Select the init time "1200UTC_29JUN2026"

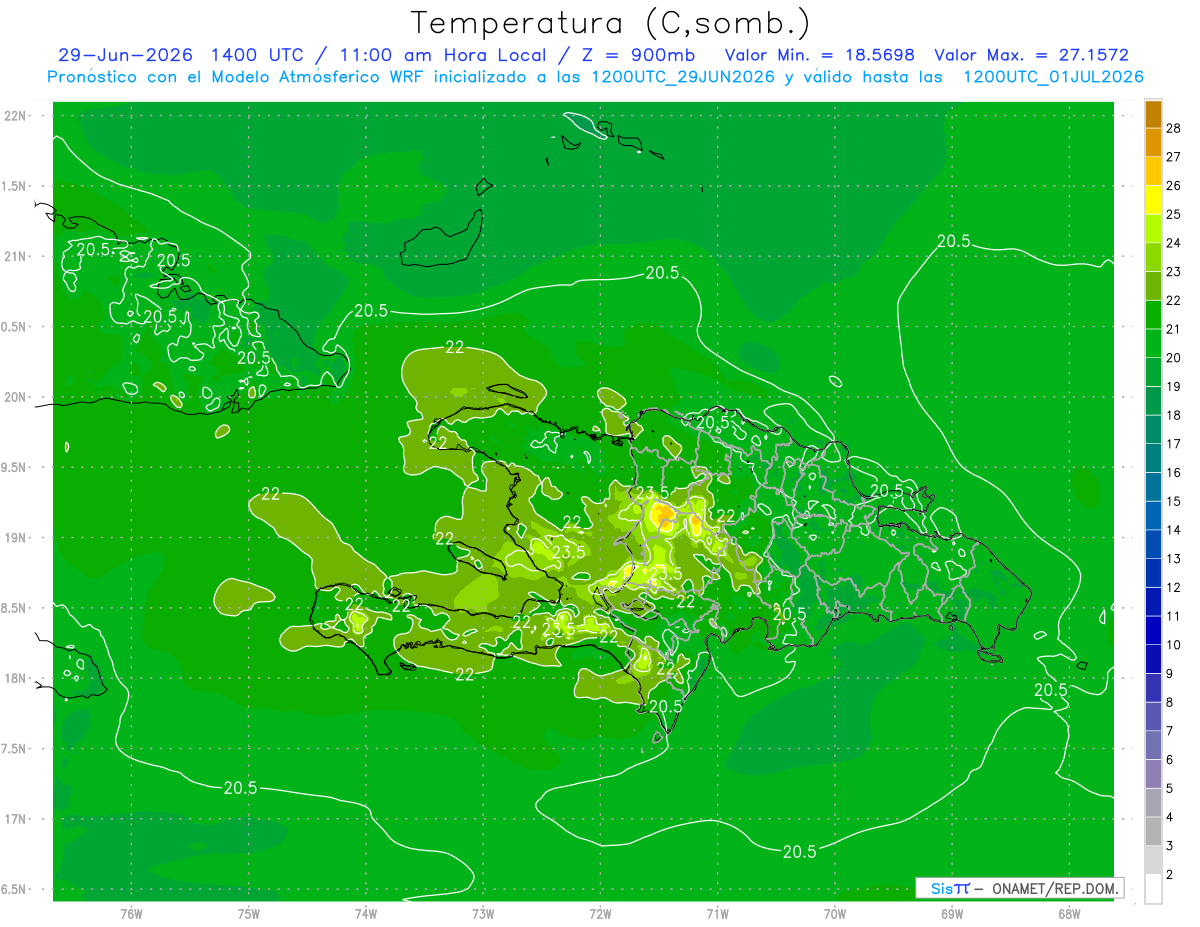[681, 77]
